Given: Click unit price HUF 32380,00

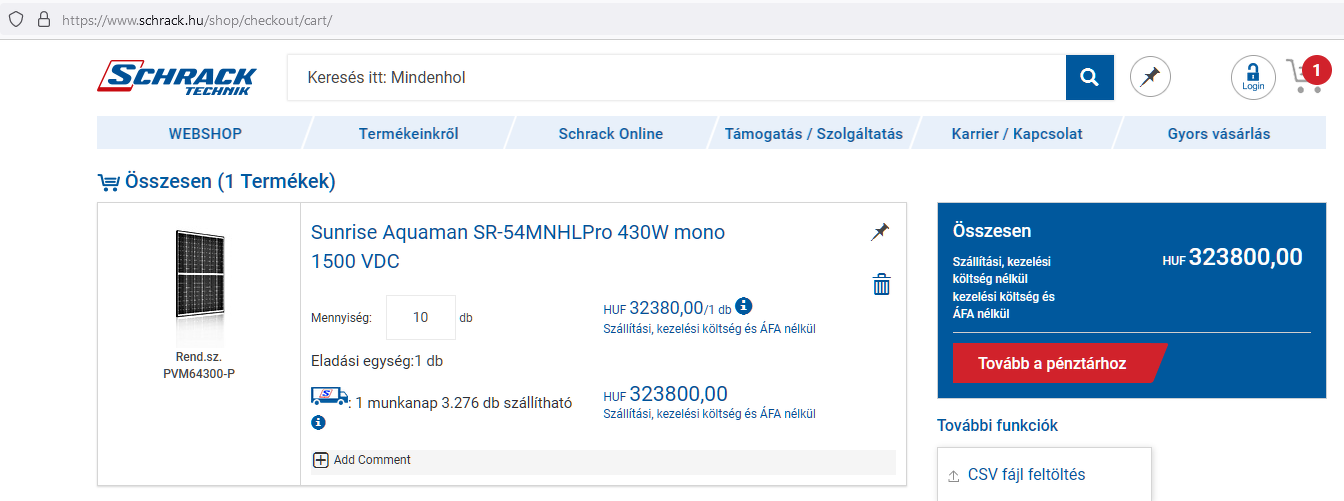Looking at the screenshot, I should (x=668, y=308).
